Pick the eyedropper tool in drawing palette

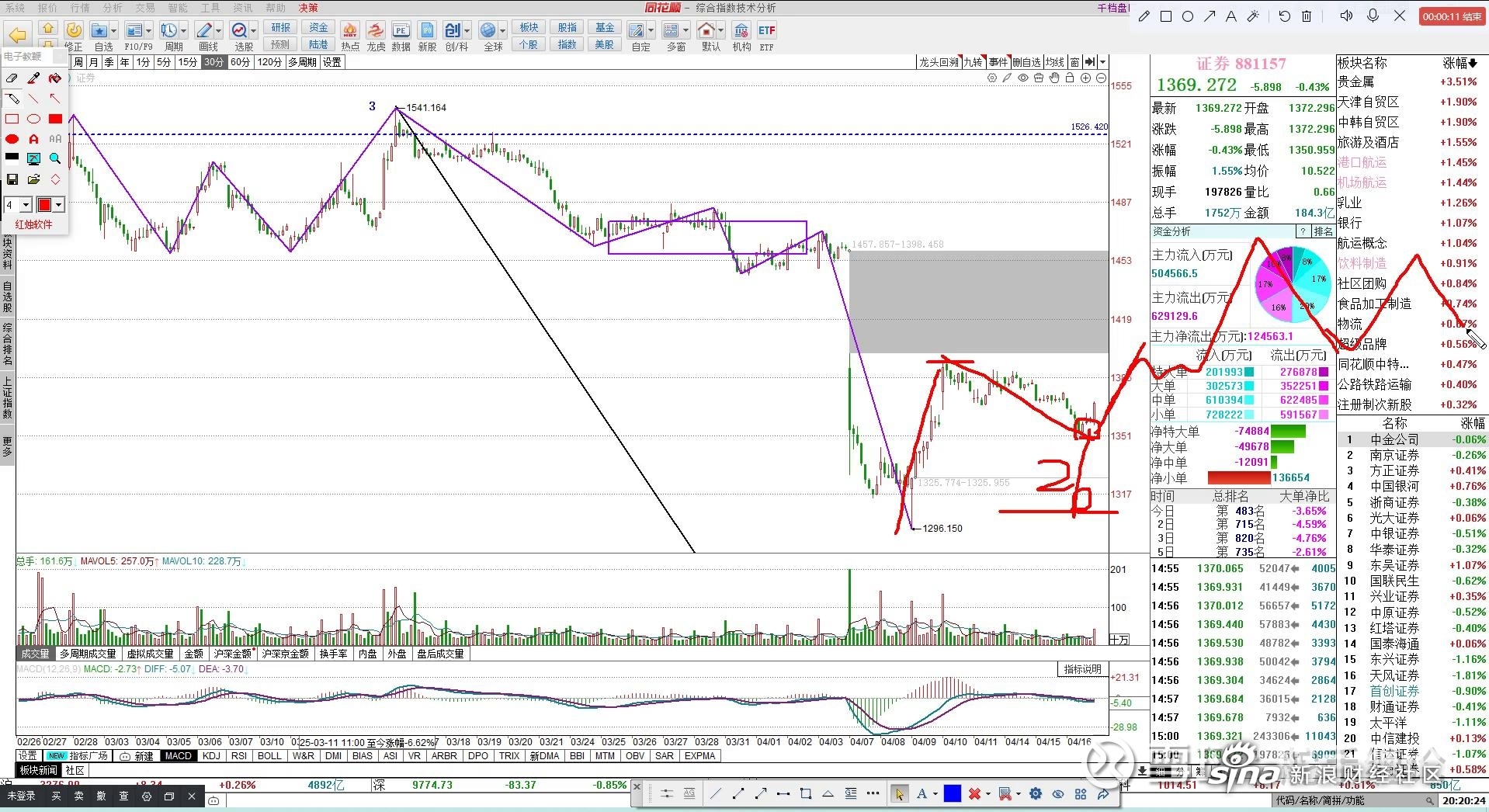coord(33,78)
